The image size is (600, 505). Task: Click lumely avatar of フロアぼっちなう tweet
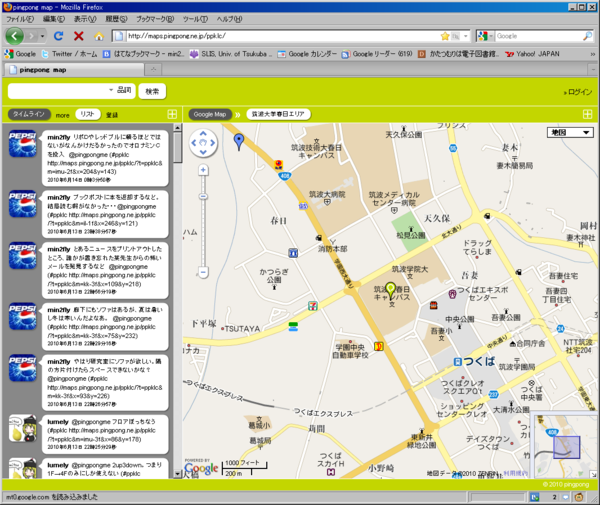(23, 428)
